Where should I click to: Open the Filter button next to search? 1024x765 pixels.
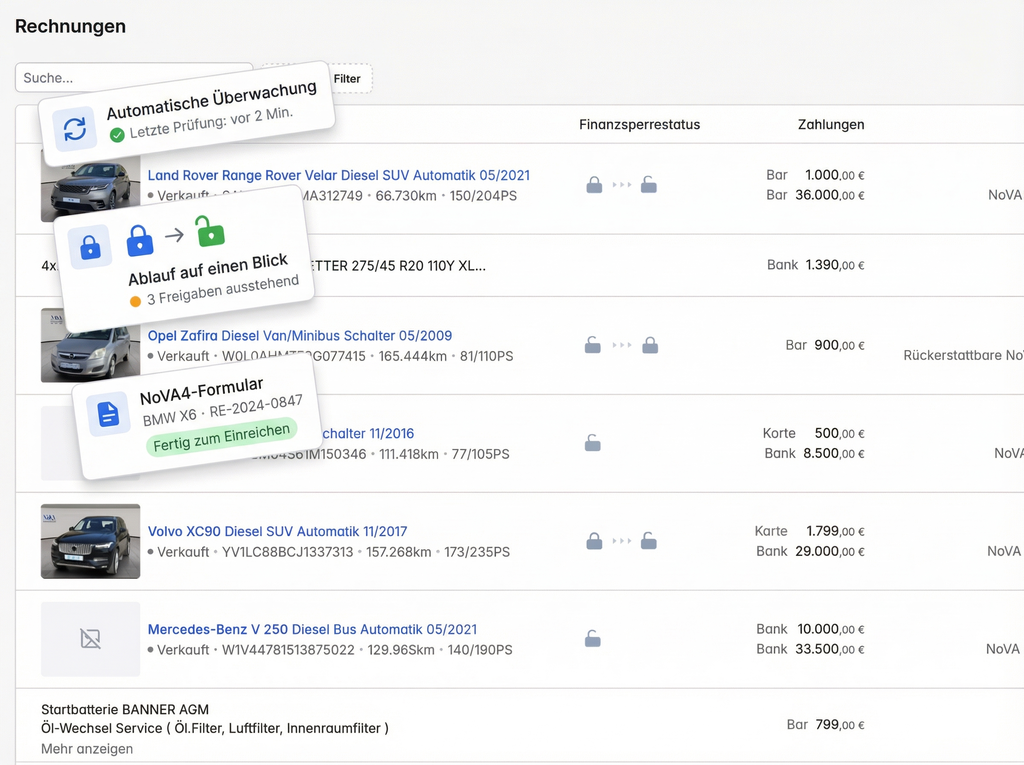pyautogui.click(x=347, y=79)
